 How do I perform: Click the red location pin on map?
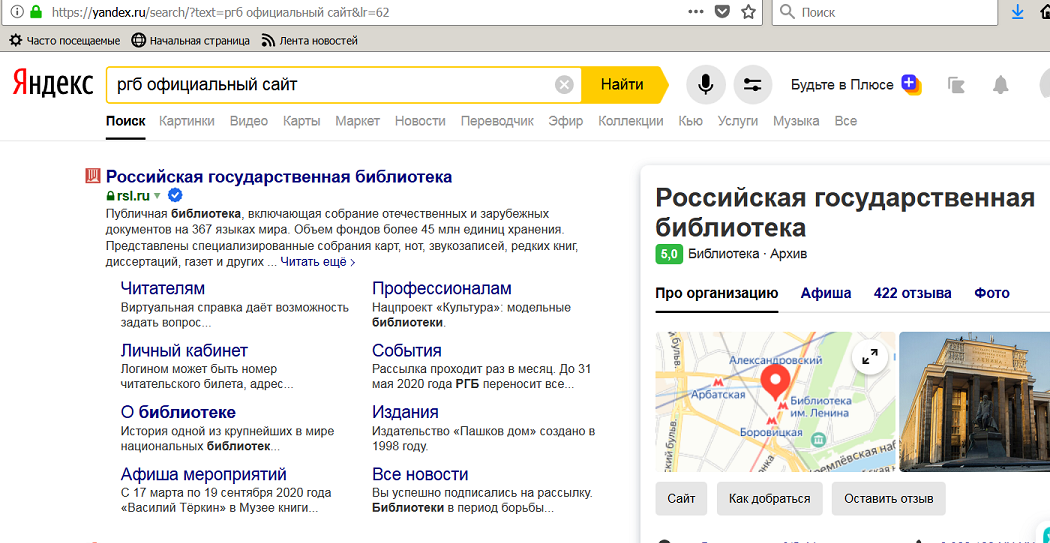coord(775,383)
